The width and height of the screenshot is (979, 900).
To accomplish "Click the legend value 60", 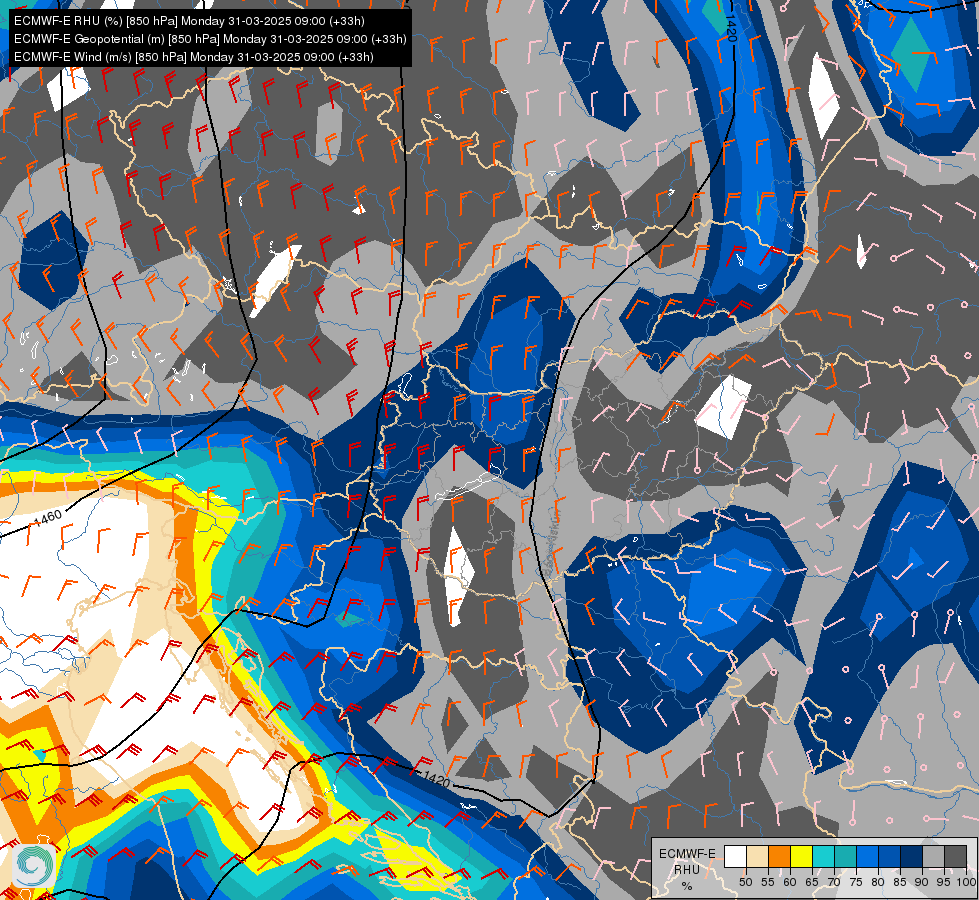I will [x=790, y=882].
